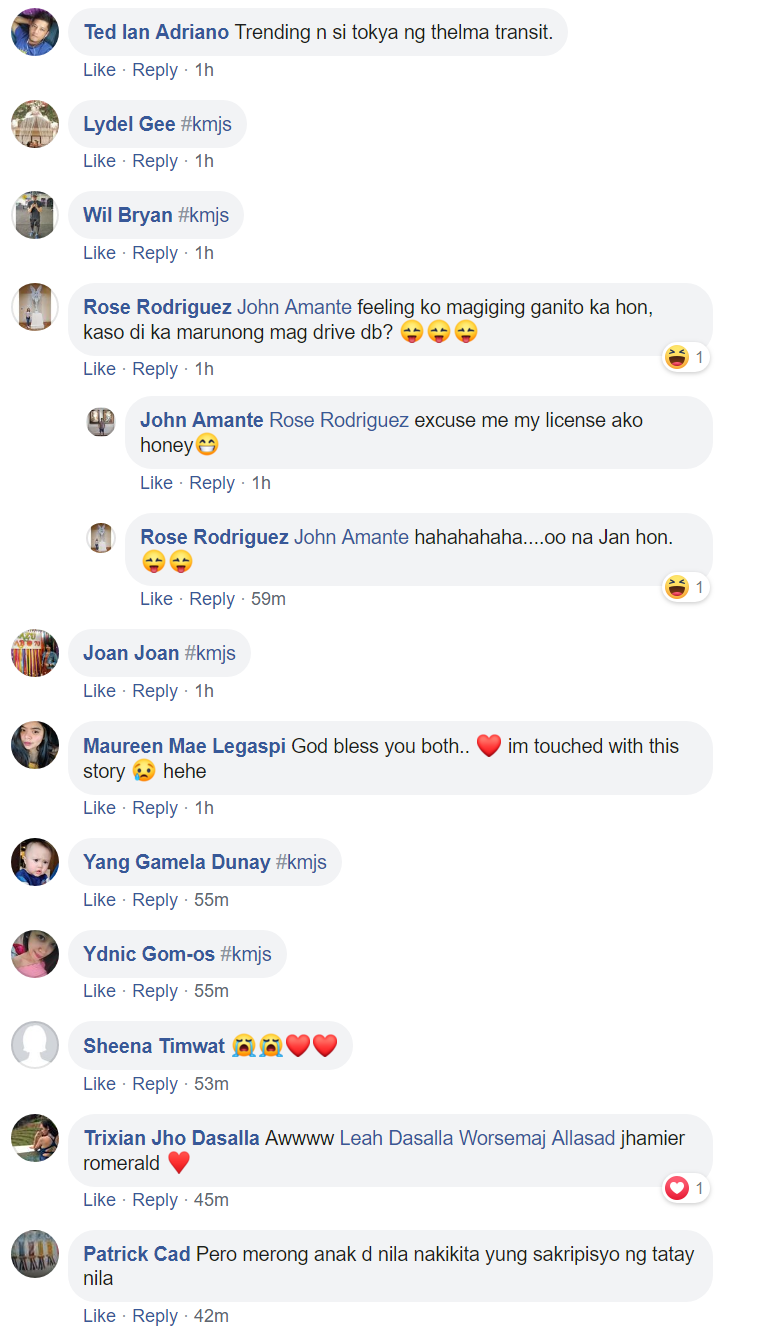Open Ted Ian Adriano's profile picture

(x=35, y=32)
